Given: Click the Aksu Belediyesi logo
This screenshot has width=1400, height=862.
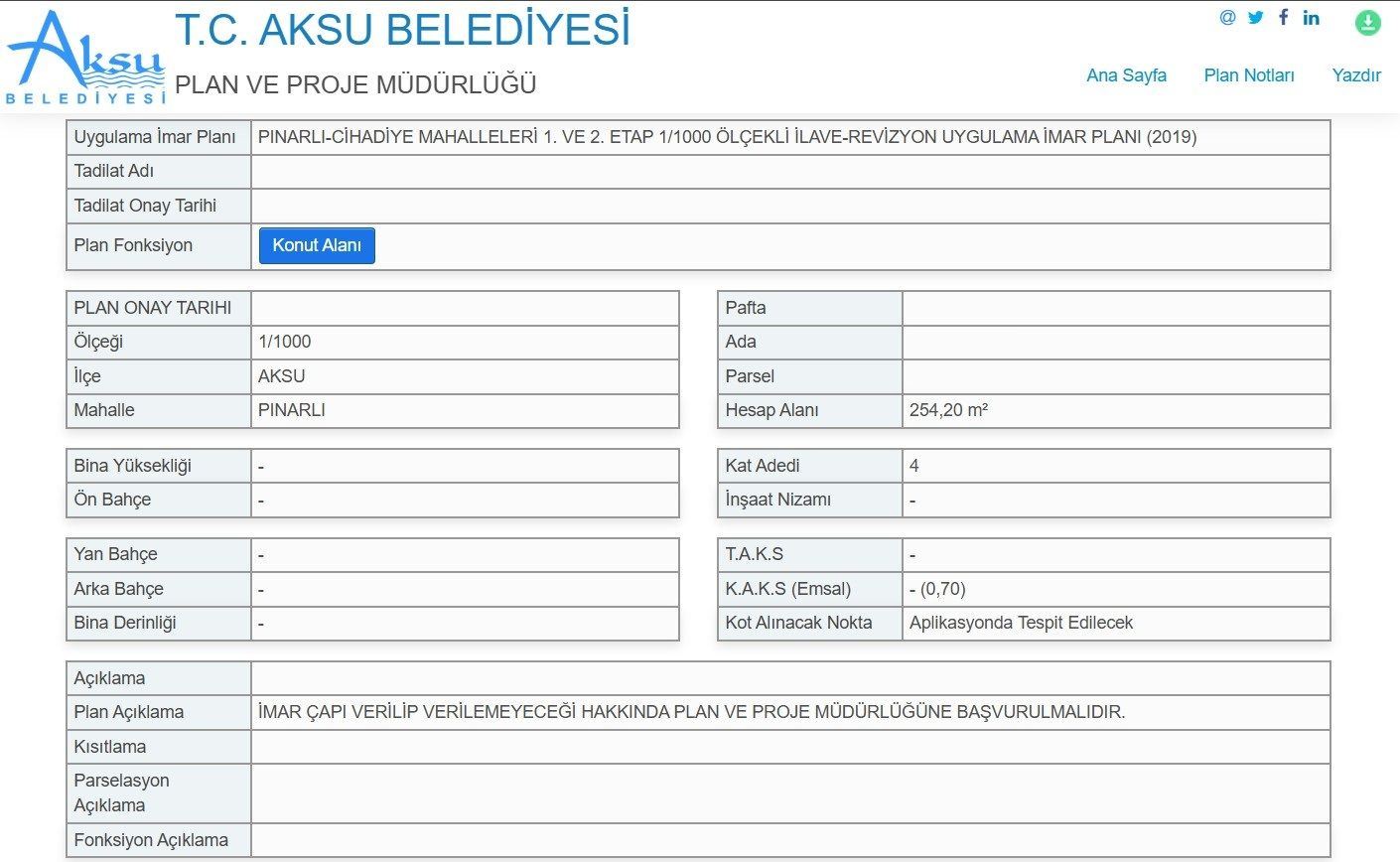Looking at the screenshot, I should (85, 58).
